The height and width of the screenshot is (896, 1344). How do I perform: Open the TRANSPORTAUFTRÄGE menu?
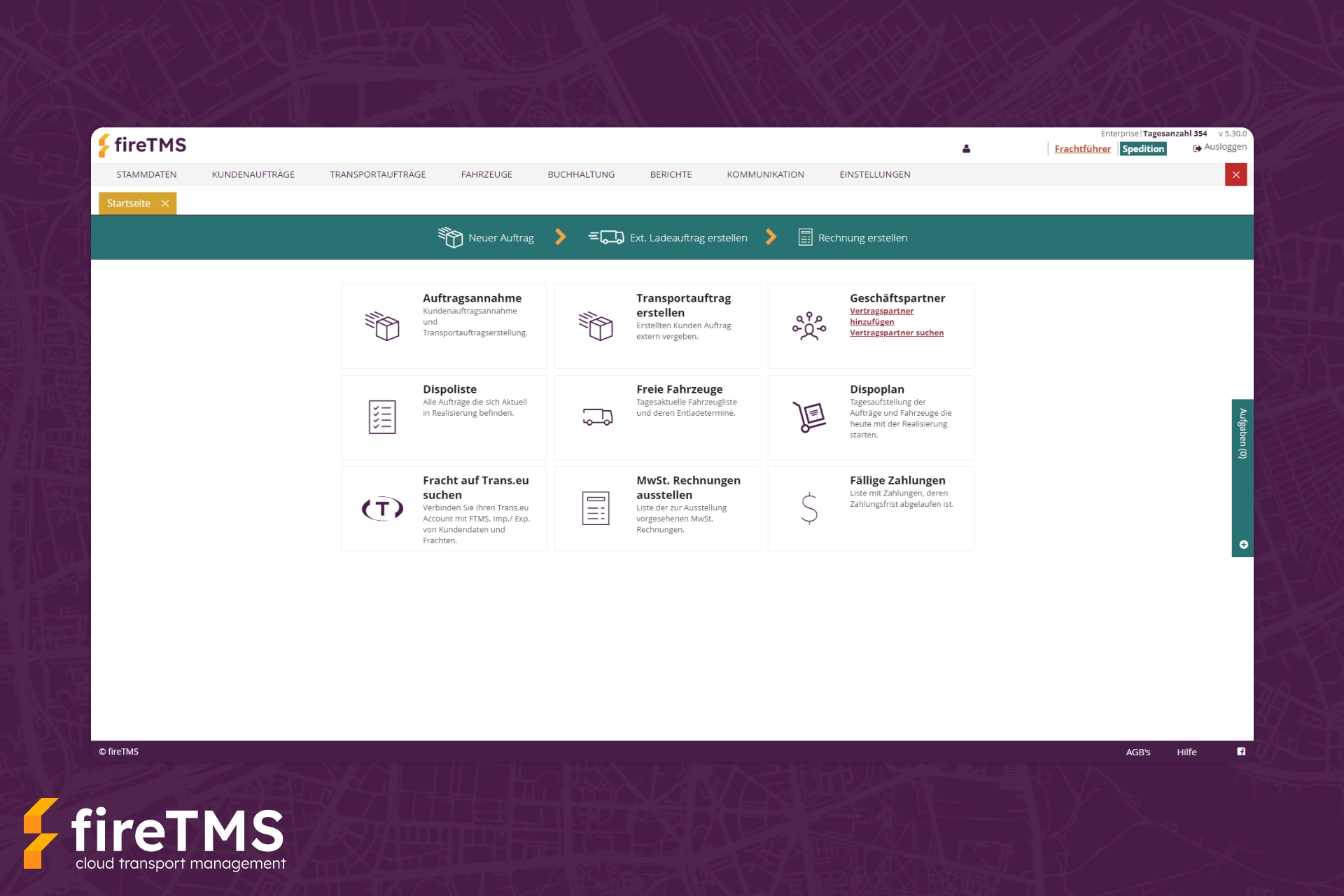377,175
